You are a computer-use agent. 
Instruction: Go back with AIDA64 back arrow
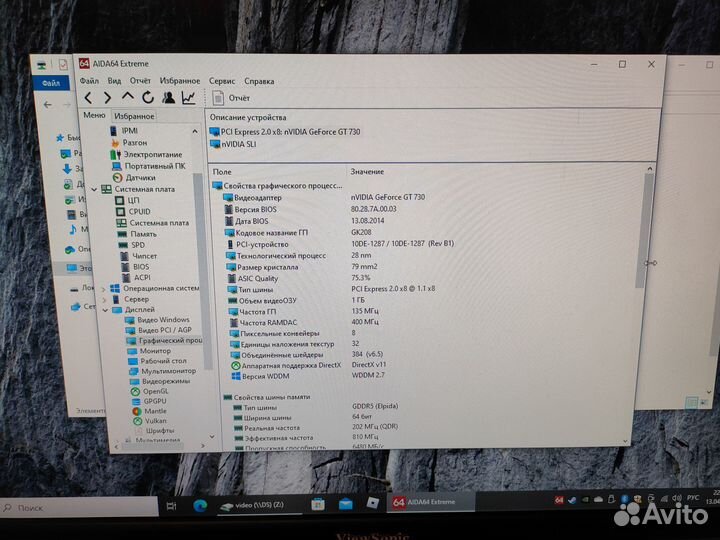click(x=89, y=98)
